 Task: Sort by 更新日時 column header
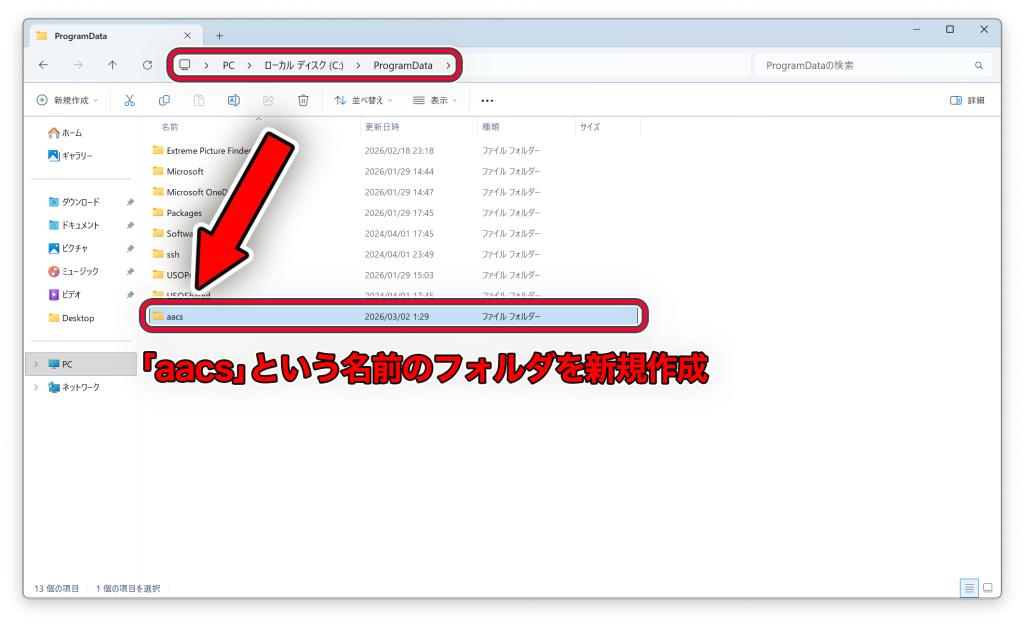(x=382, y=127)
